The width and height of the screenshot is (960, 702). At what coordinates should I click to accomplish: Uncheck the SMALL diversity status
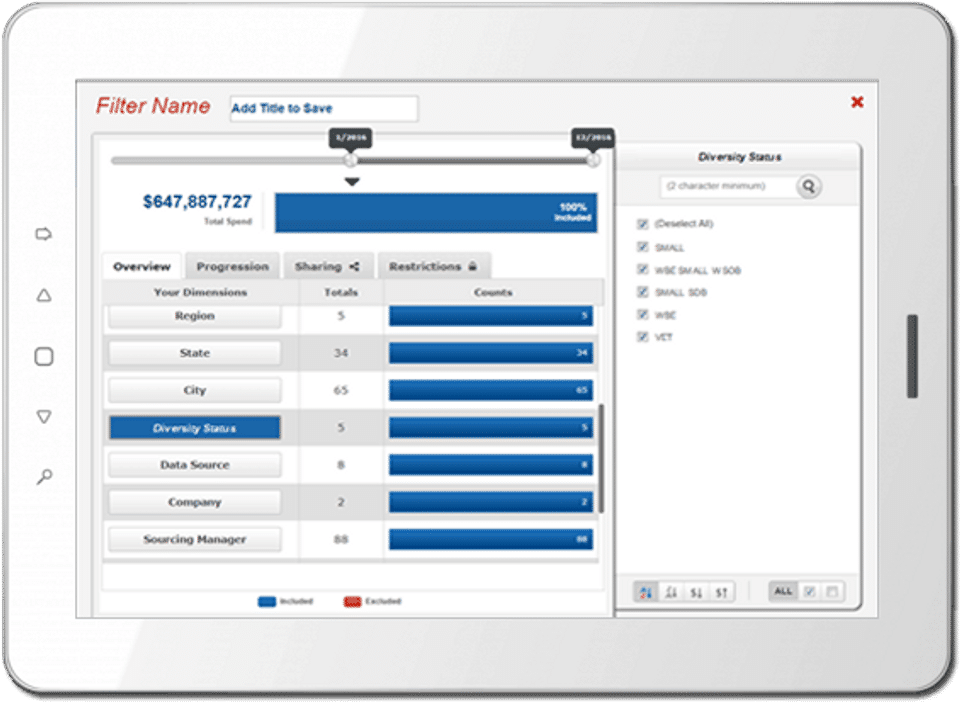pyautogui.click(x=642, y=247)
